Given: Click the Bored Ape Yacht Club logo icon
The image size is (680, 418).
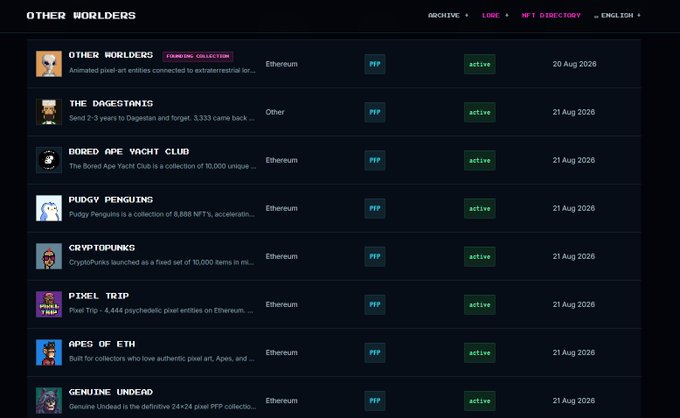Looking at the screenshot, I should click(49, 160).
